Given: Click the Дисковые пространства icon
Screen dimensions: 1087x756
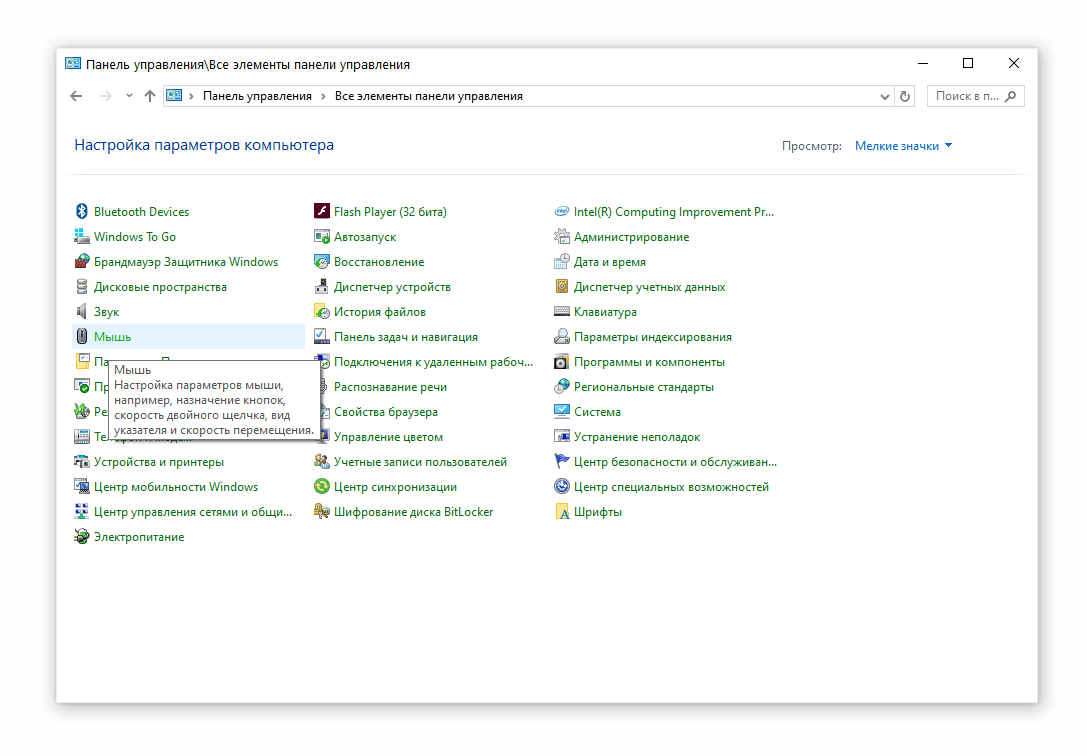Looking at the screenshot, I should (x=82, y=286).
